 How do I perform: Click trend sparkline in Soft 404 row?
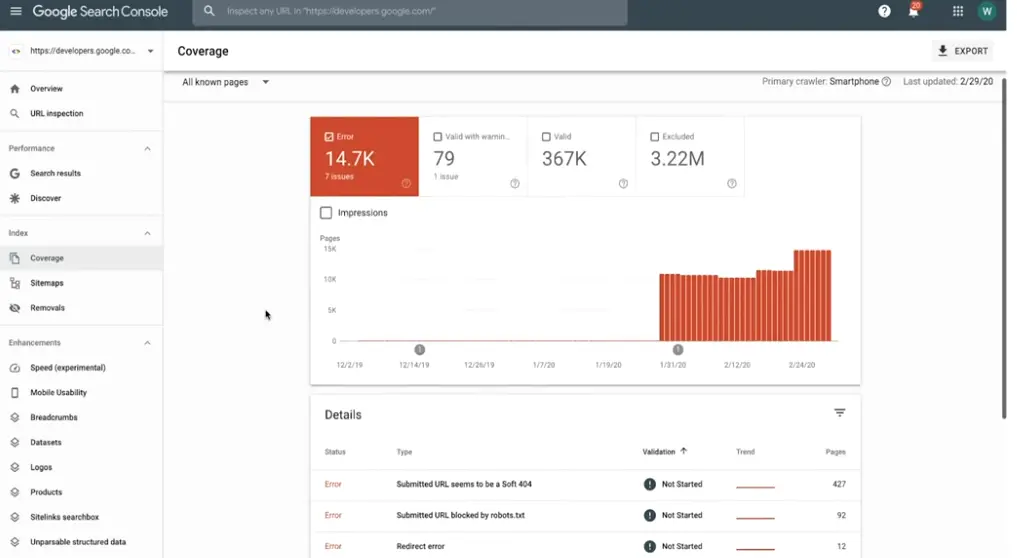755,486
